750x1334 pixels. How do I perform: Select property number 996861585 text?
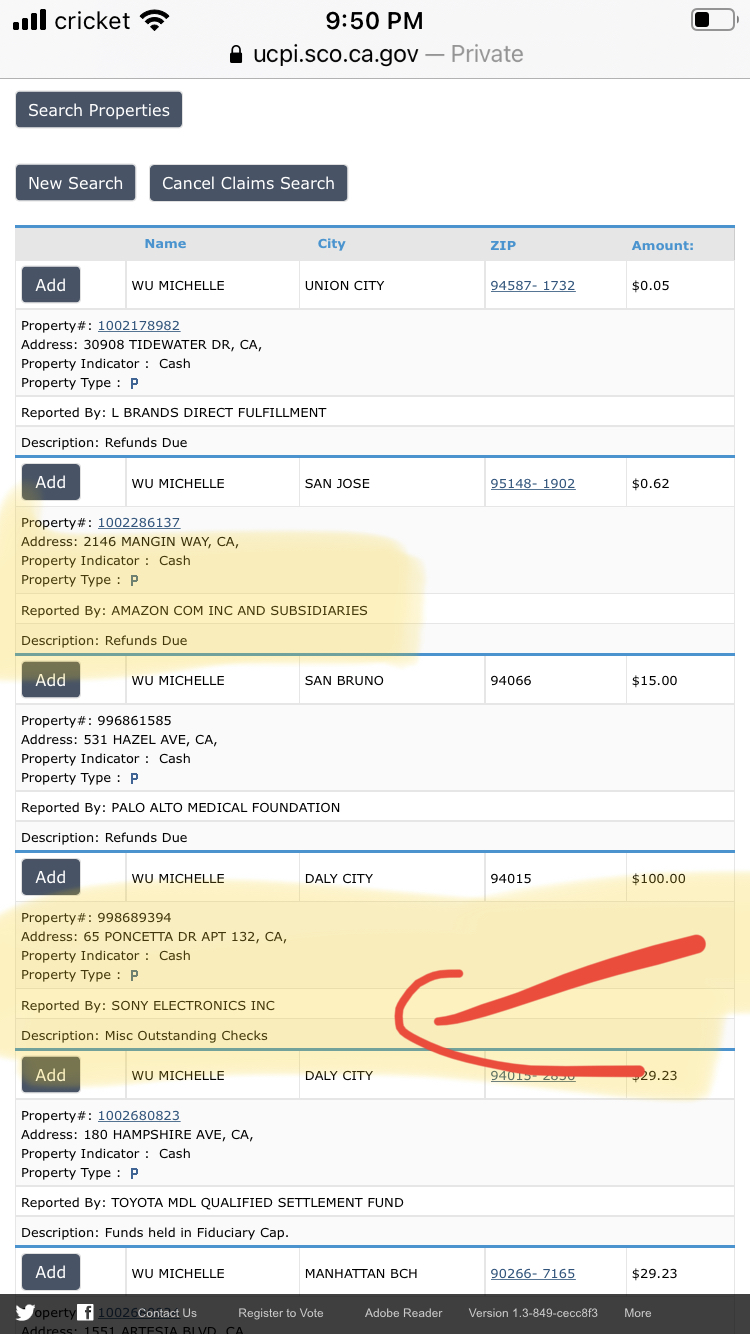click(x=134, y=720)
